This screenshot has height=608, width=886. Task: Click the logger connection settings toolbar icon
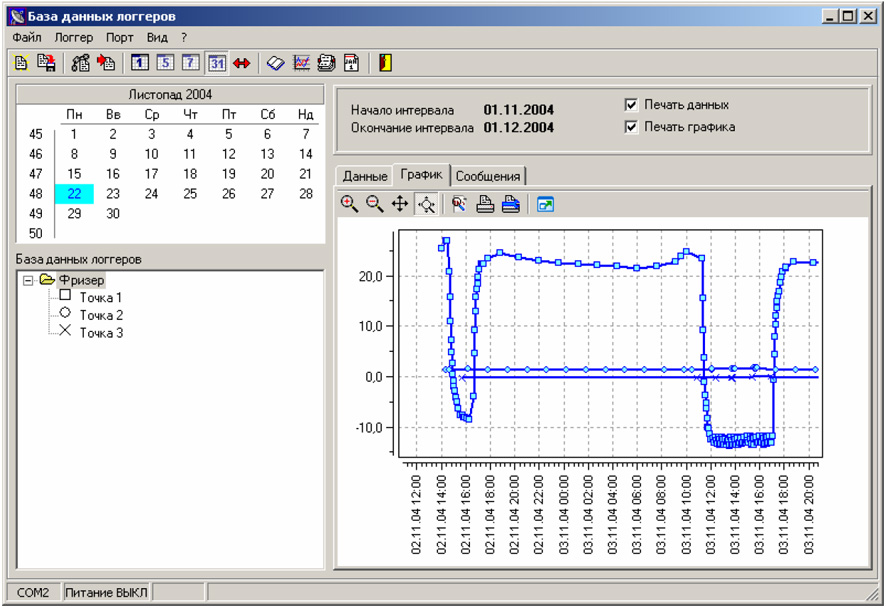(x=80, y=63)
